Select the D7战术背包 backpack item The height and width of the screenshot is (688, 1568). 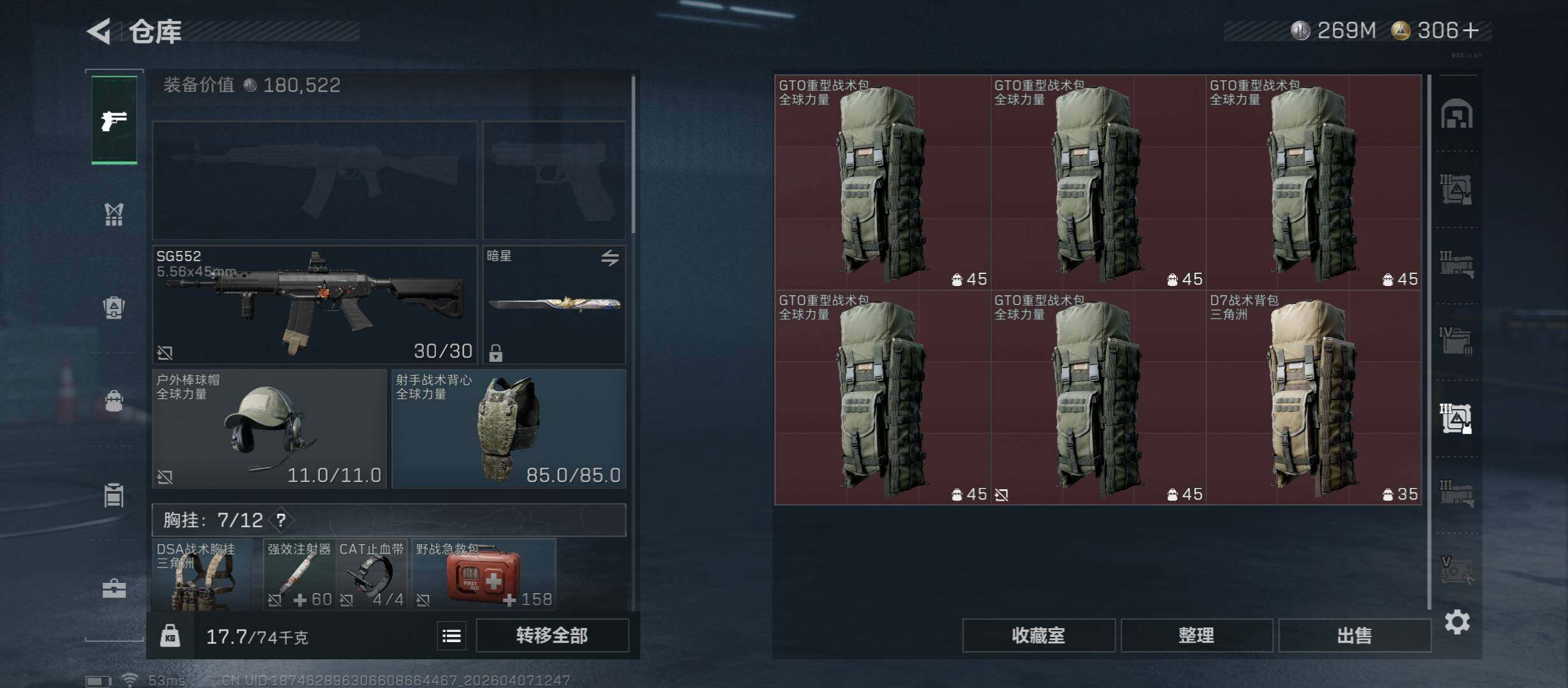click(1314, 398)
